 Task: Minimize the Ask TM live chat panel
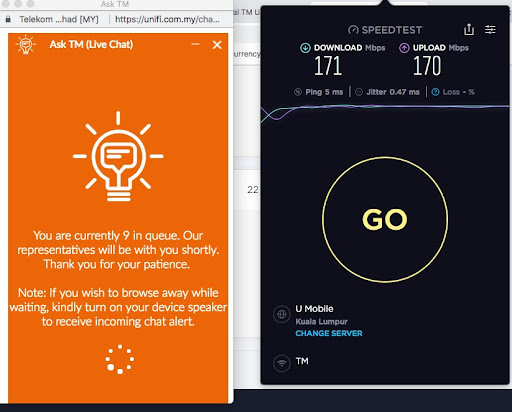pyautogui.click(x=195, y=44)
